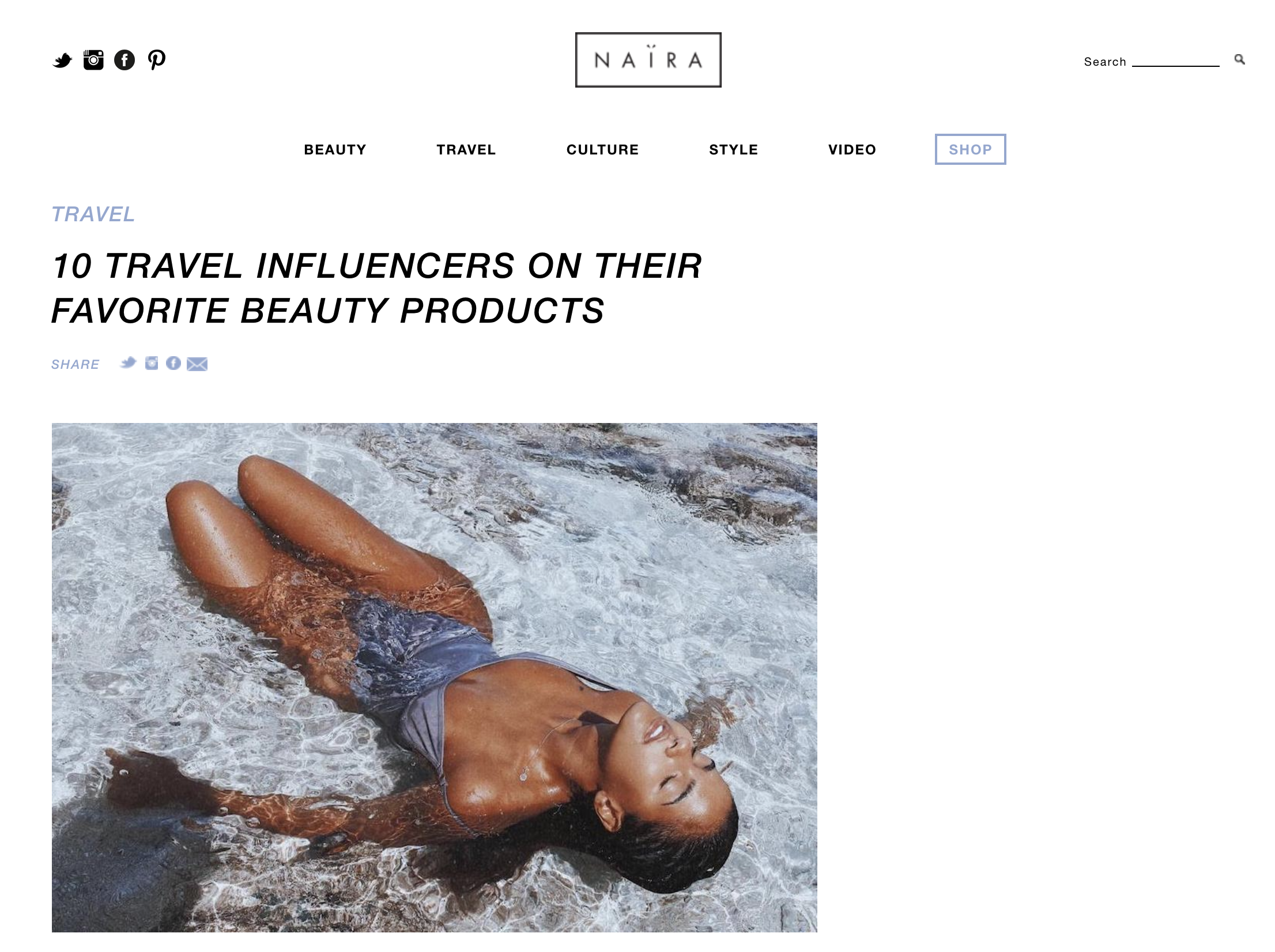This screenshot has height=952, width=1275.
Task: Select Culture in the navigation bar
Action: 603,150
